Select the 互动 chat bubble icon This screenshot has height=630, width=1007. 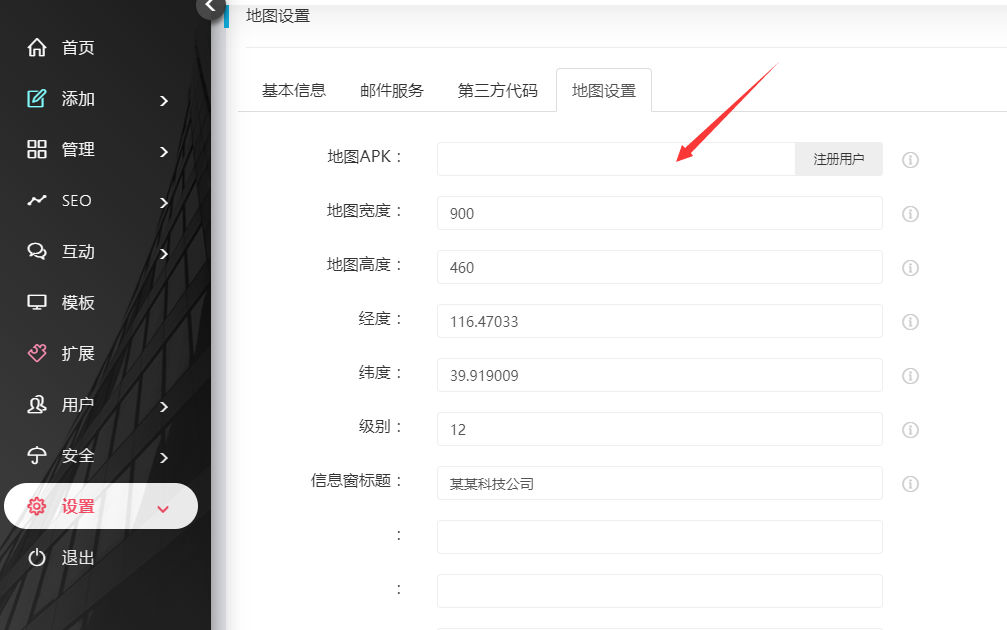point(36,252)
